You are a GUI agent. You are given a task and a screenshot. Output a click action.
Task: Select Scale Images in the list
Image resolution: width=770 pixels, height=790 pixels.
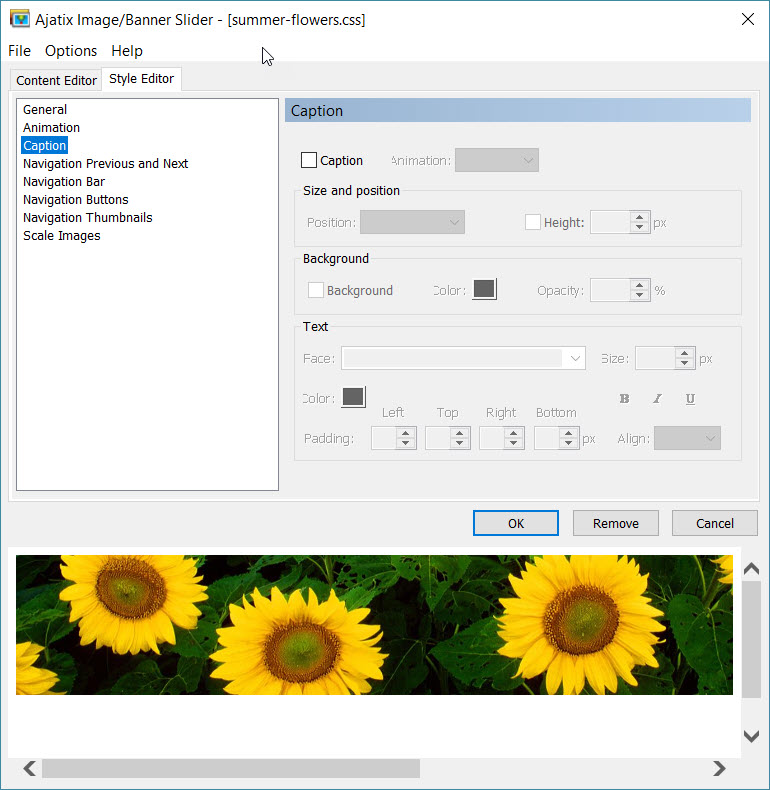point(61,236)
